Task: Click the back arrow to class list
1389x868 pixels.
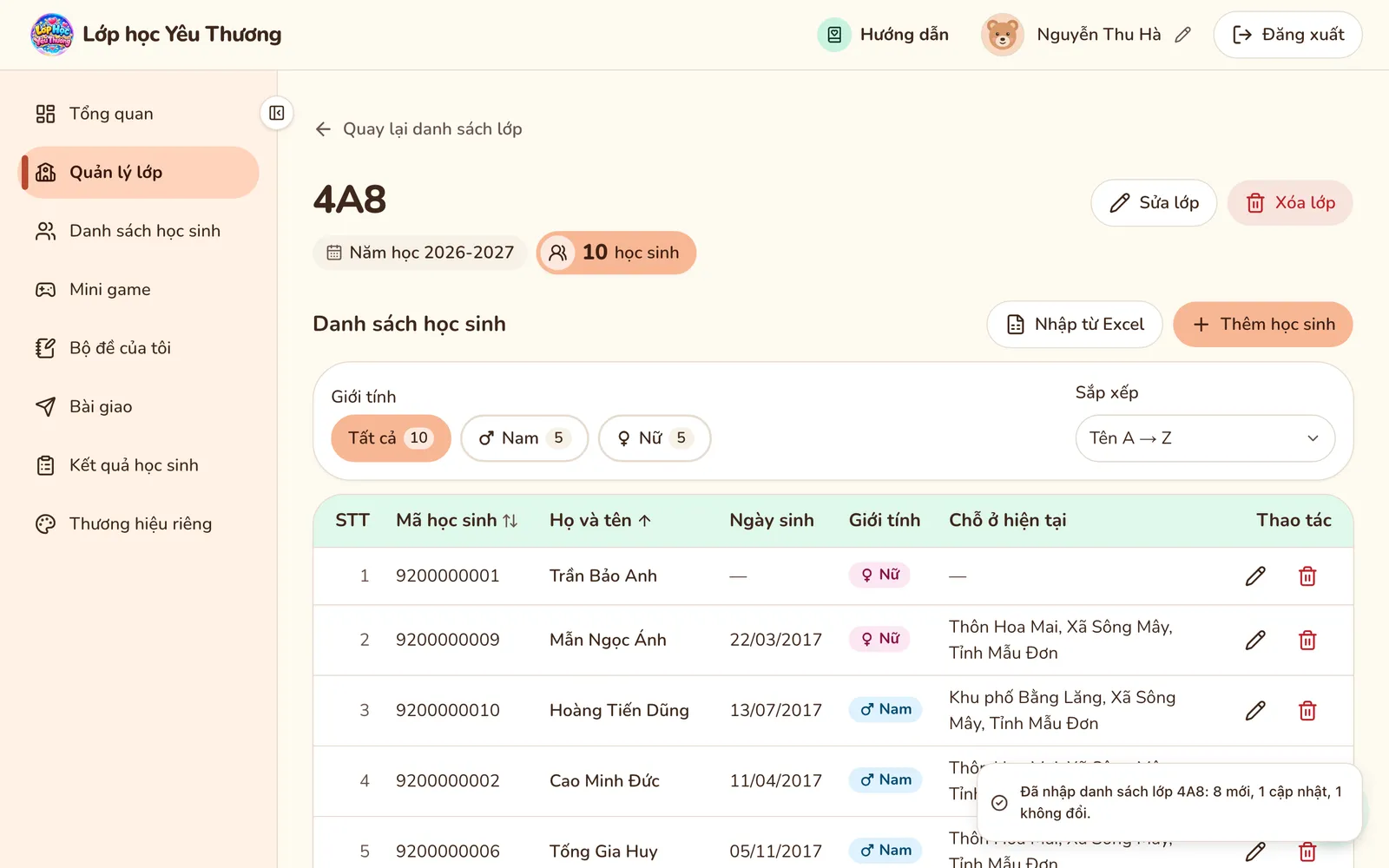Action: click(x=323, y=129)
